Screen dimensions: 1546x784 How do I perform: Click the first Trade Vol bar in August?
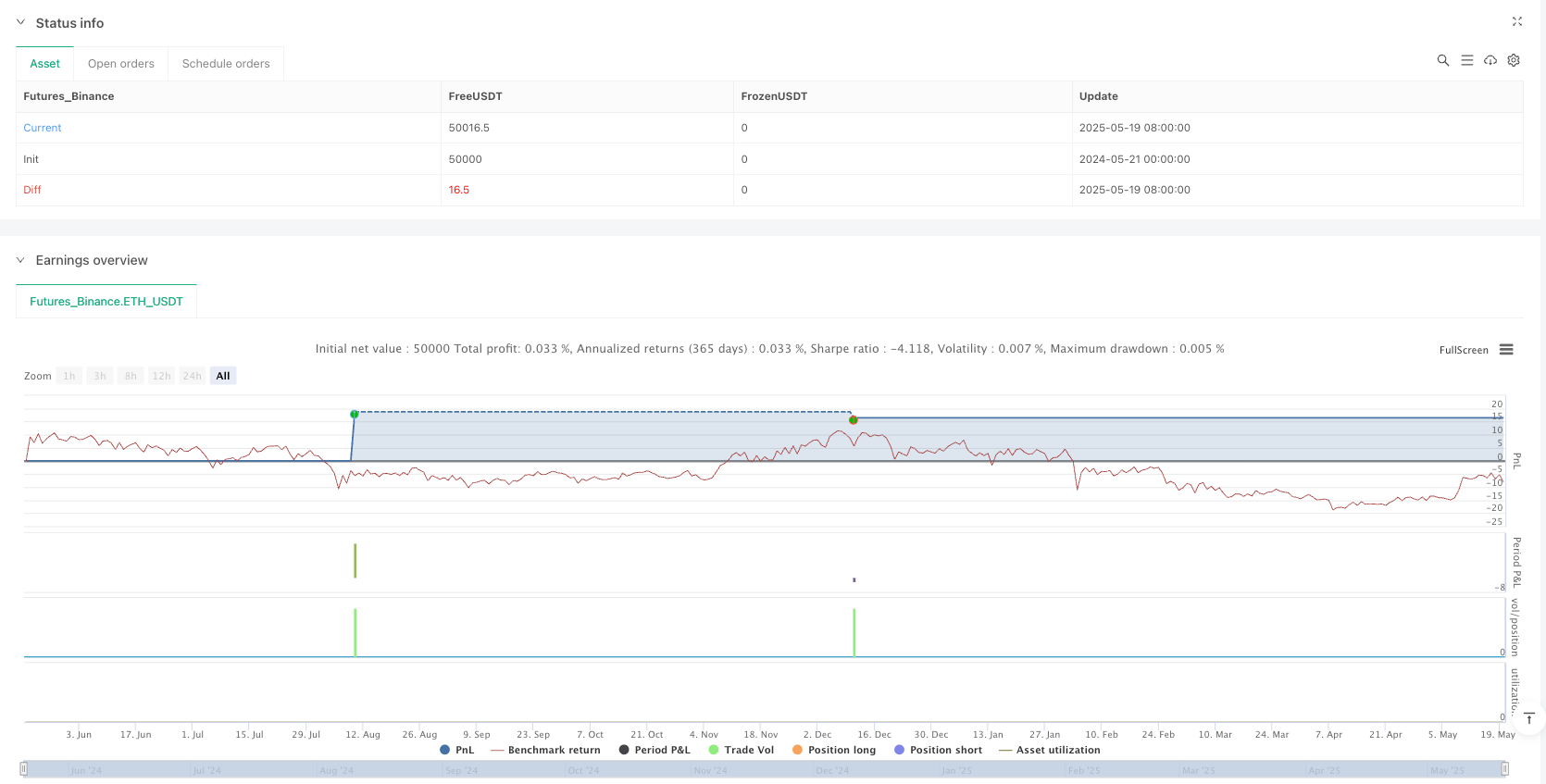click(355, 632)
